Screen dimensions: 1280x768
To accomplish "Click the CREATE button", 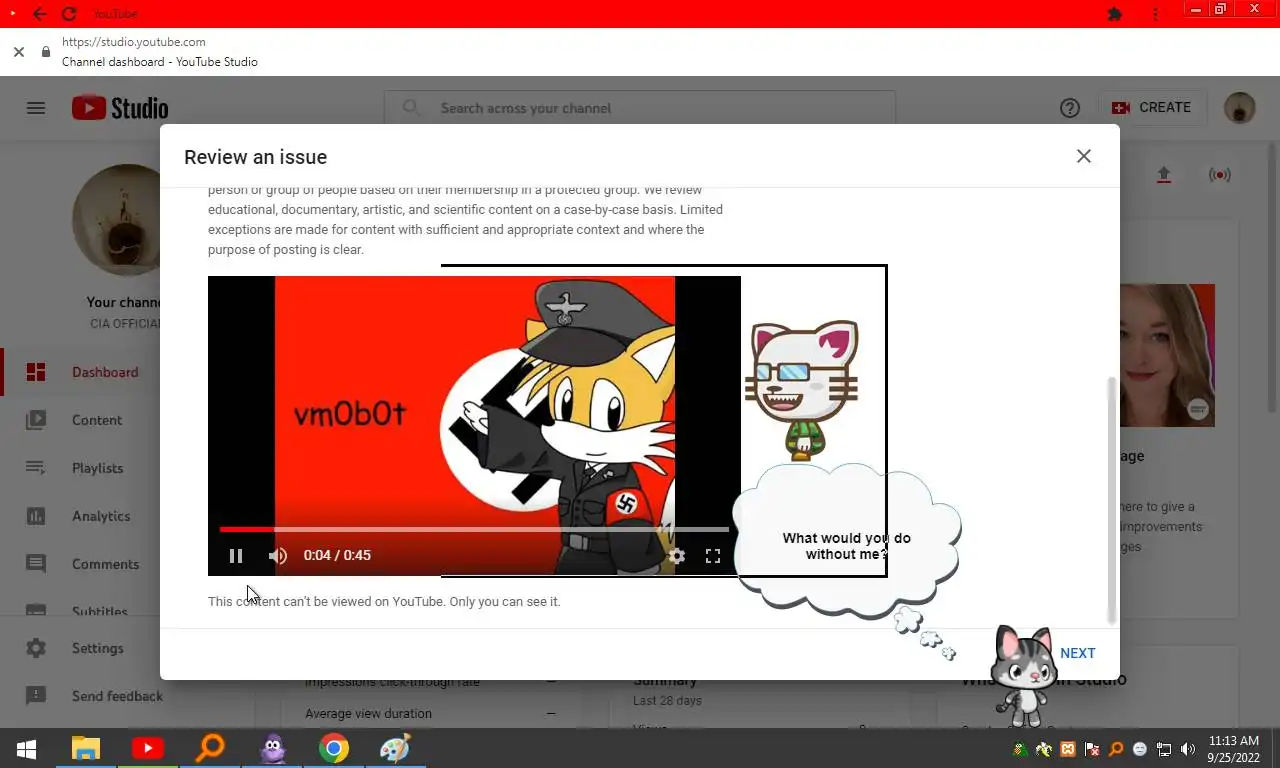I will click(x=1153, y=107).
